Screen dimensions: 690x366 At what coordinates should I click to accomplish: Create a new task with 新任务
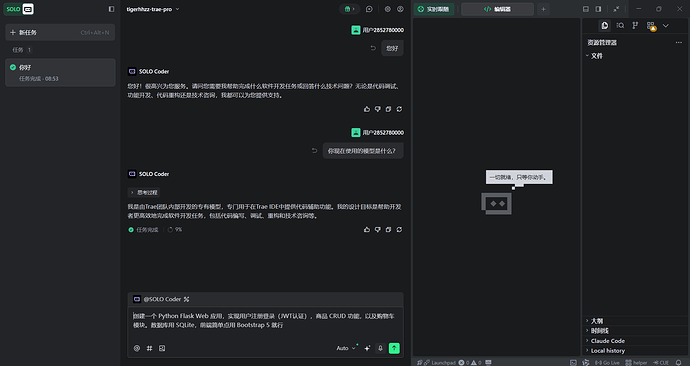[60, 33]
